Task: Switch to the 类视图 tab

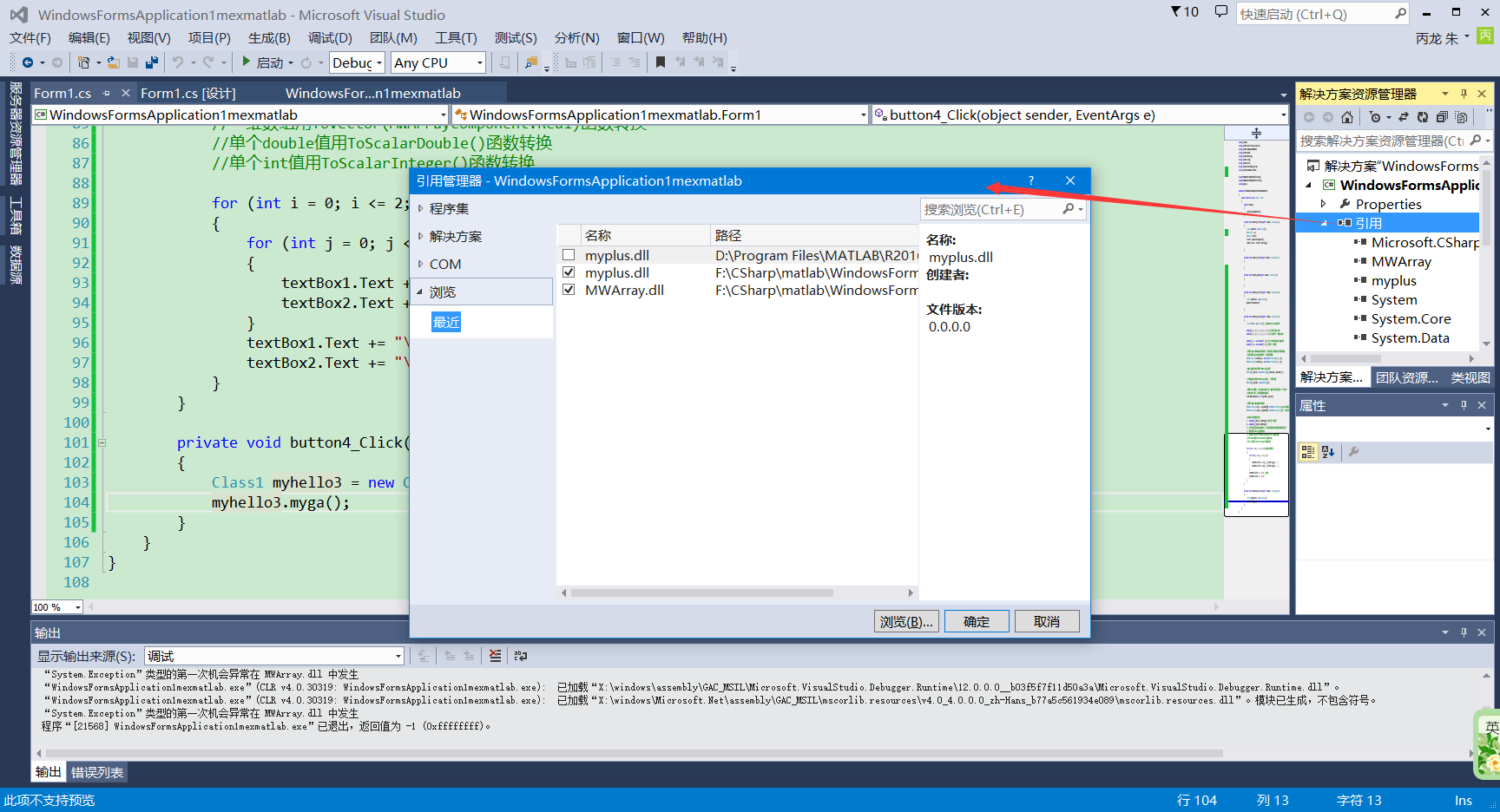Action: 1470,377
